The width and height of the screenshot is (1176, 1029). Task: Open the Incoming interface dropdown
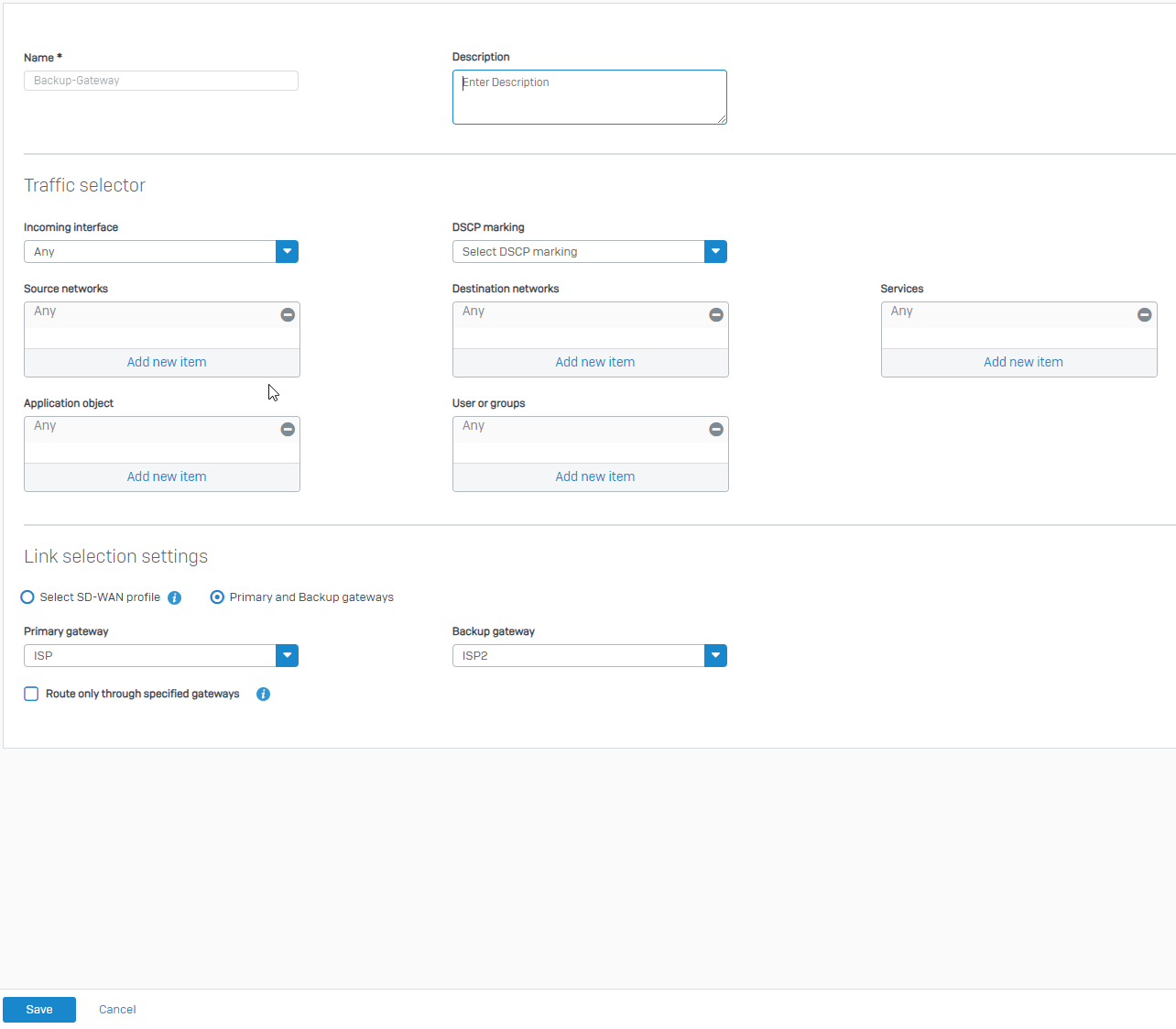[287, 251]
